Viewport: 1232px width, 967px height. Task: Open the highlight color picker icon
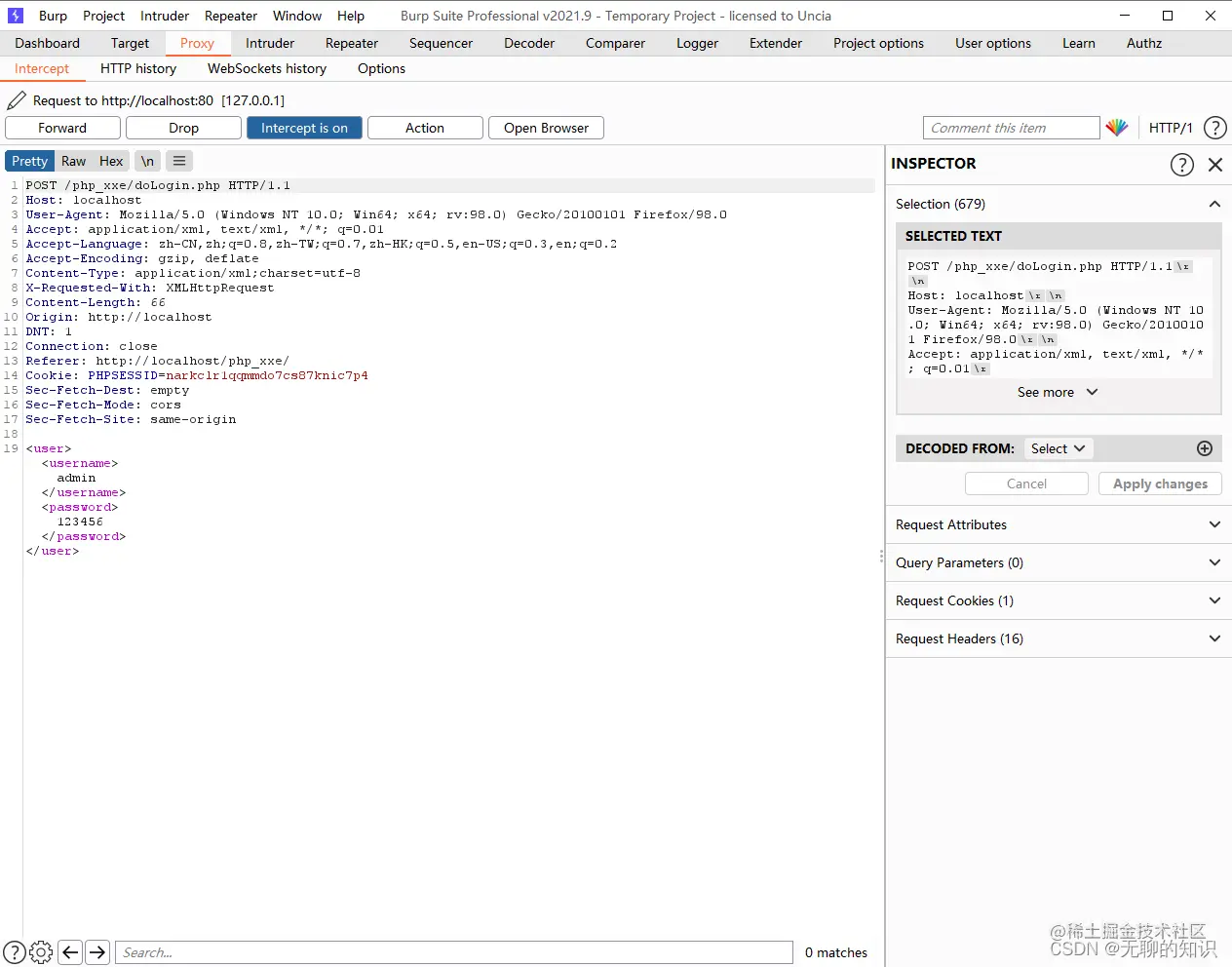(1117, 128)
